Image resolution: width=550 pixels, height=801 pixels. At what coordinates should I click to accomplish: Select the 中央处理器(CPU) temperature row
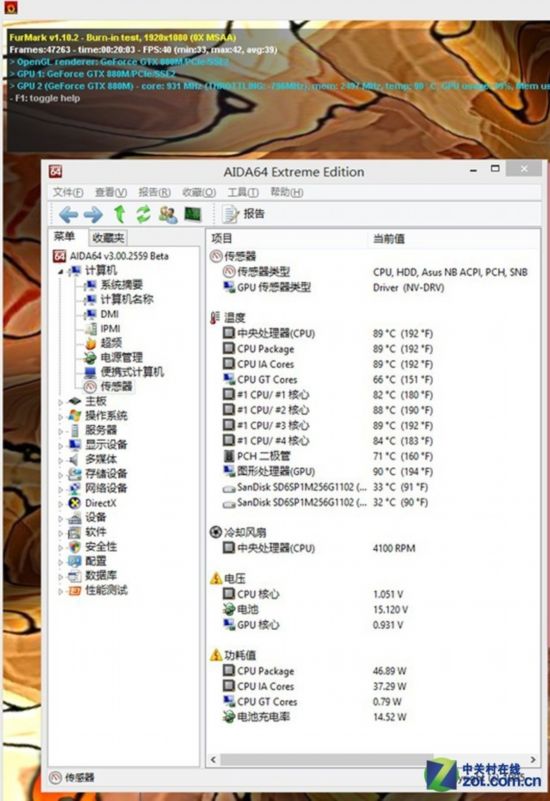328,334
